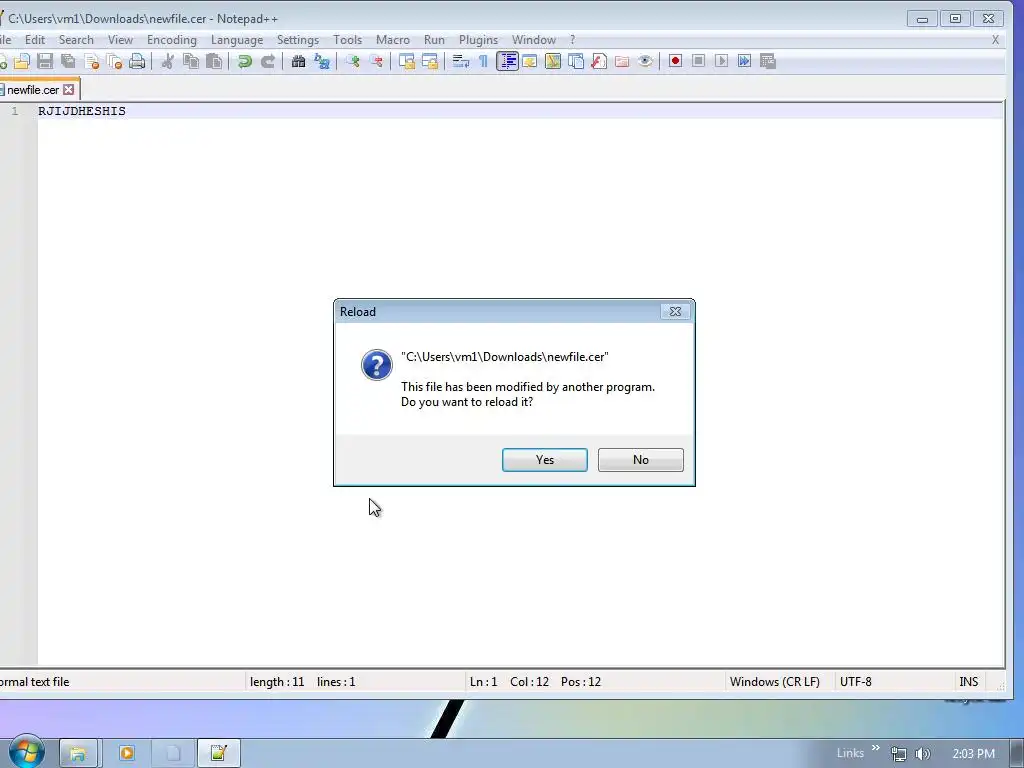Open Windows Media Player taskbar icon
The width and height of the screenshot is (1024, 768).
(x=127, y=754)
